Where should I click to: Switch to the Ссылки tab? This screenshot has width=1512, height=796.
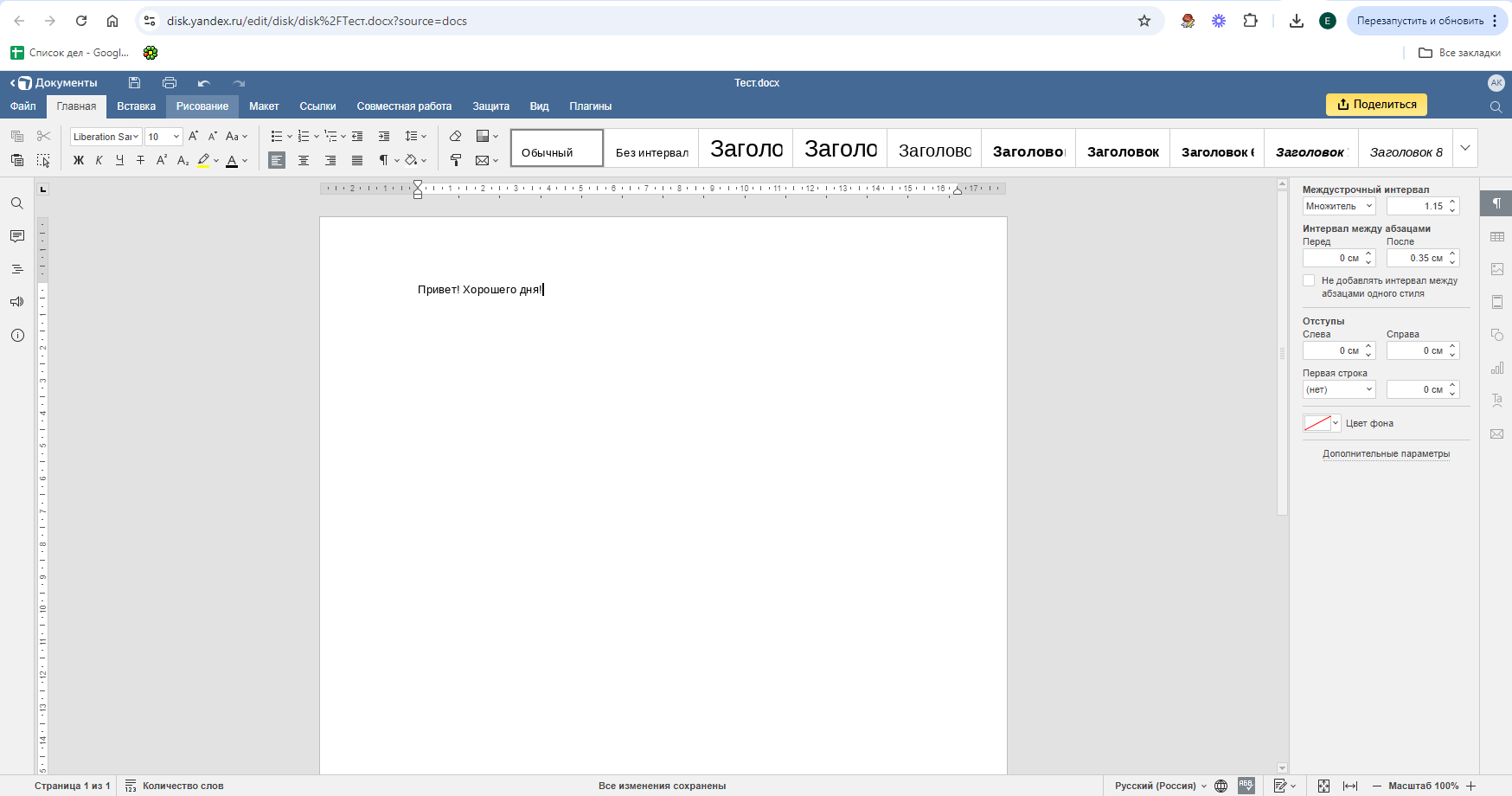pos(317,106)
